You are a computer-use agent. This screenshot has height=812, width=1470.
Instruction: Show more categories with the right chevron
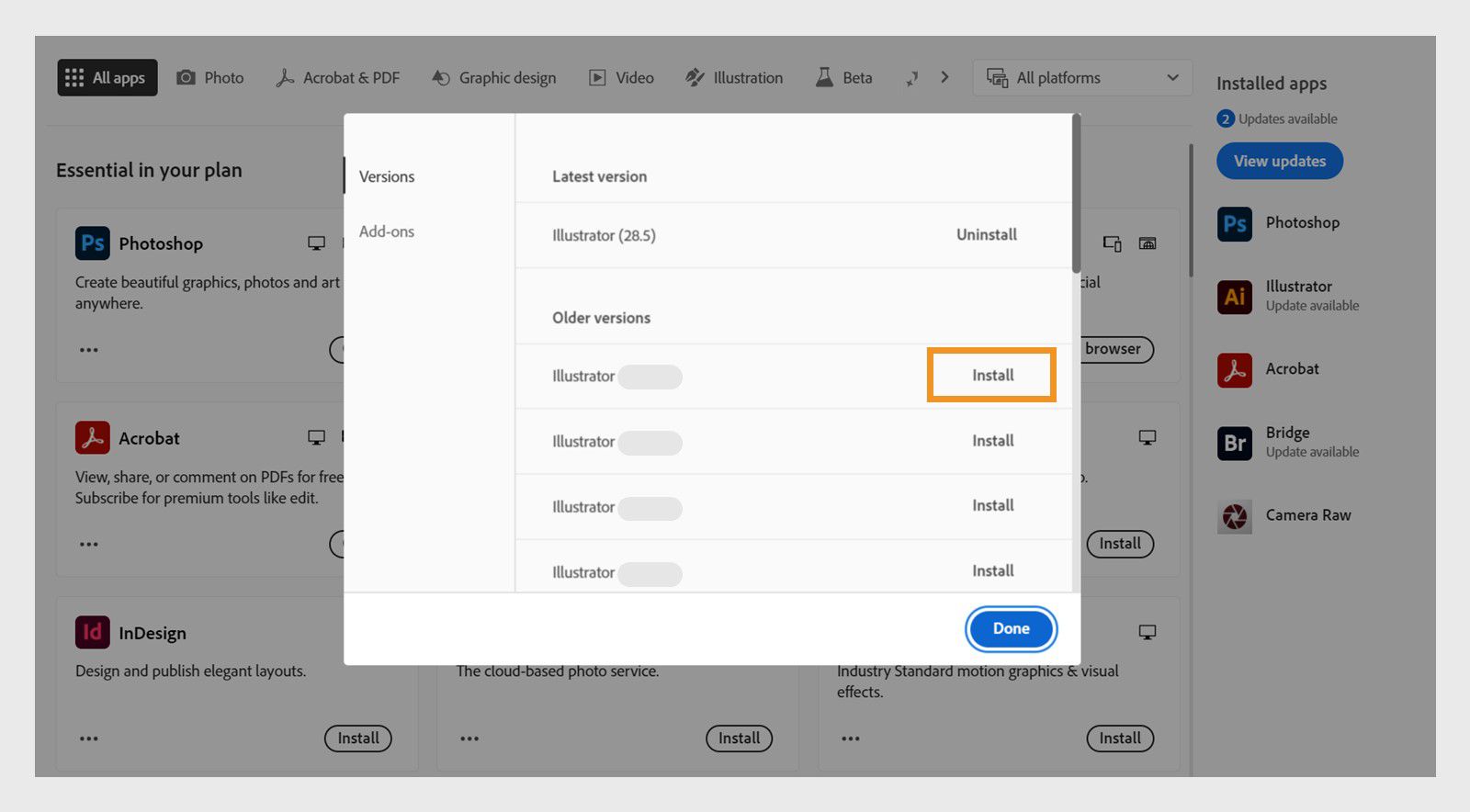click(x=944, y=77)
